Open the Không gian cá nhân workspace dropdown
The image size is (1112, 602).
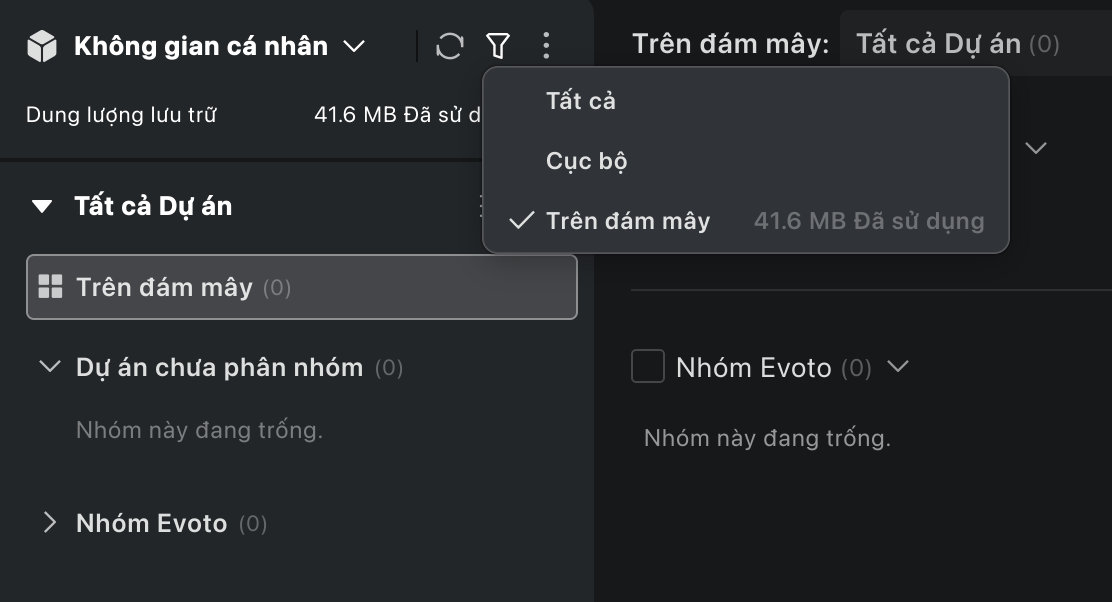tap(354, 46)
